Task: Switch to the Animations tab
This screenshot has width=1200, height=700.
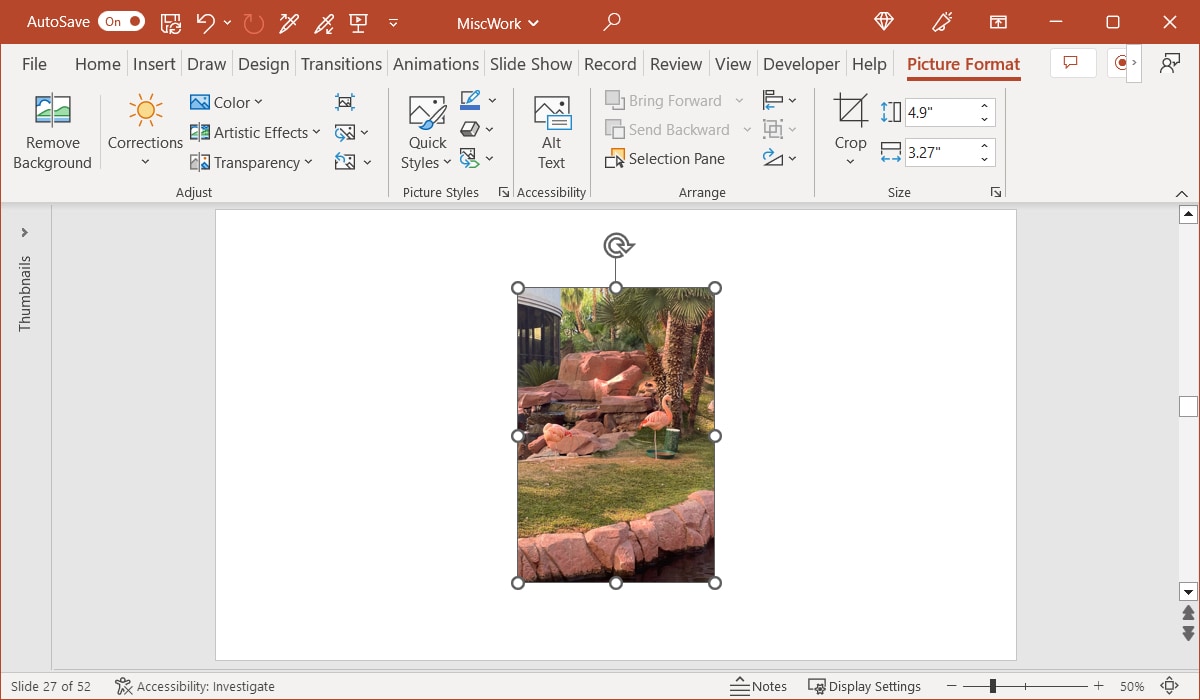Action: pos(436,63)
